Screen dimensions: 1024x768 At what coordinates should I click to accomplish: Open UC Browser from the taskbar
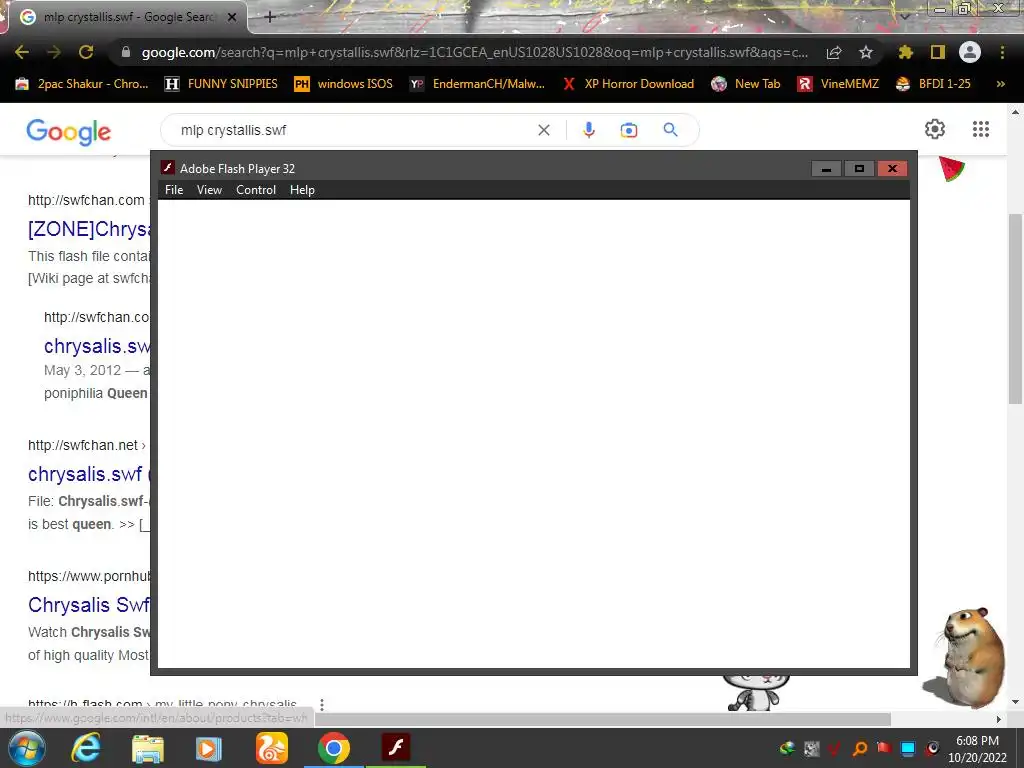[271, 748]
